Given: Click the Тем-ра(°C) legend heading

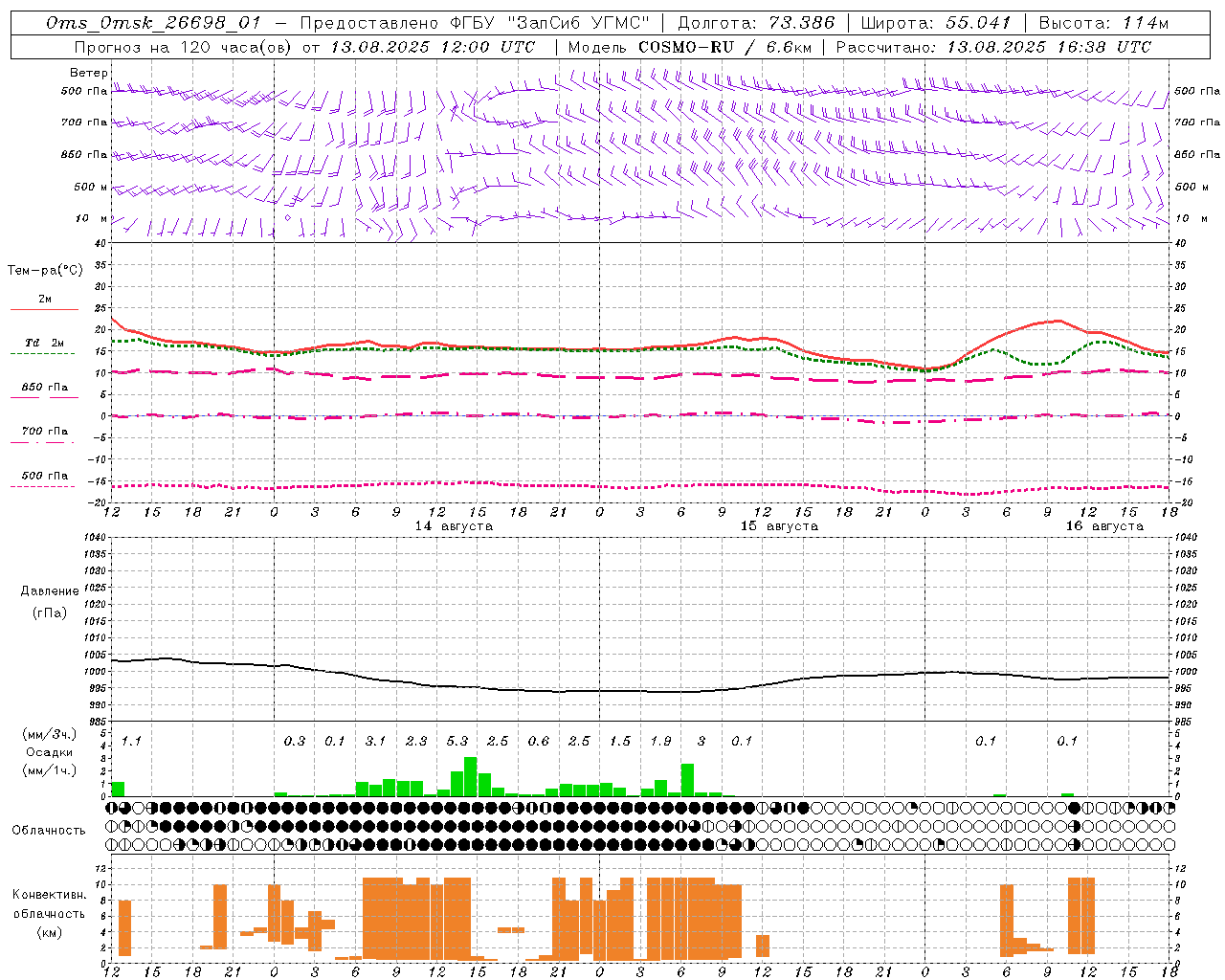Looking at the screenshot, I should [45, 271].
